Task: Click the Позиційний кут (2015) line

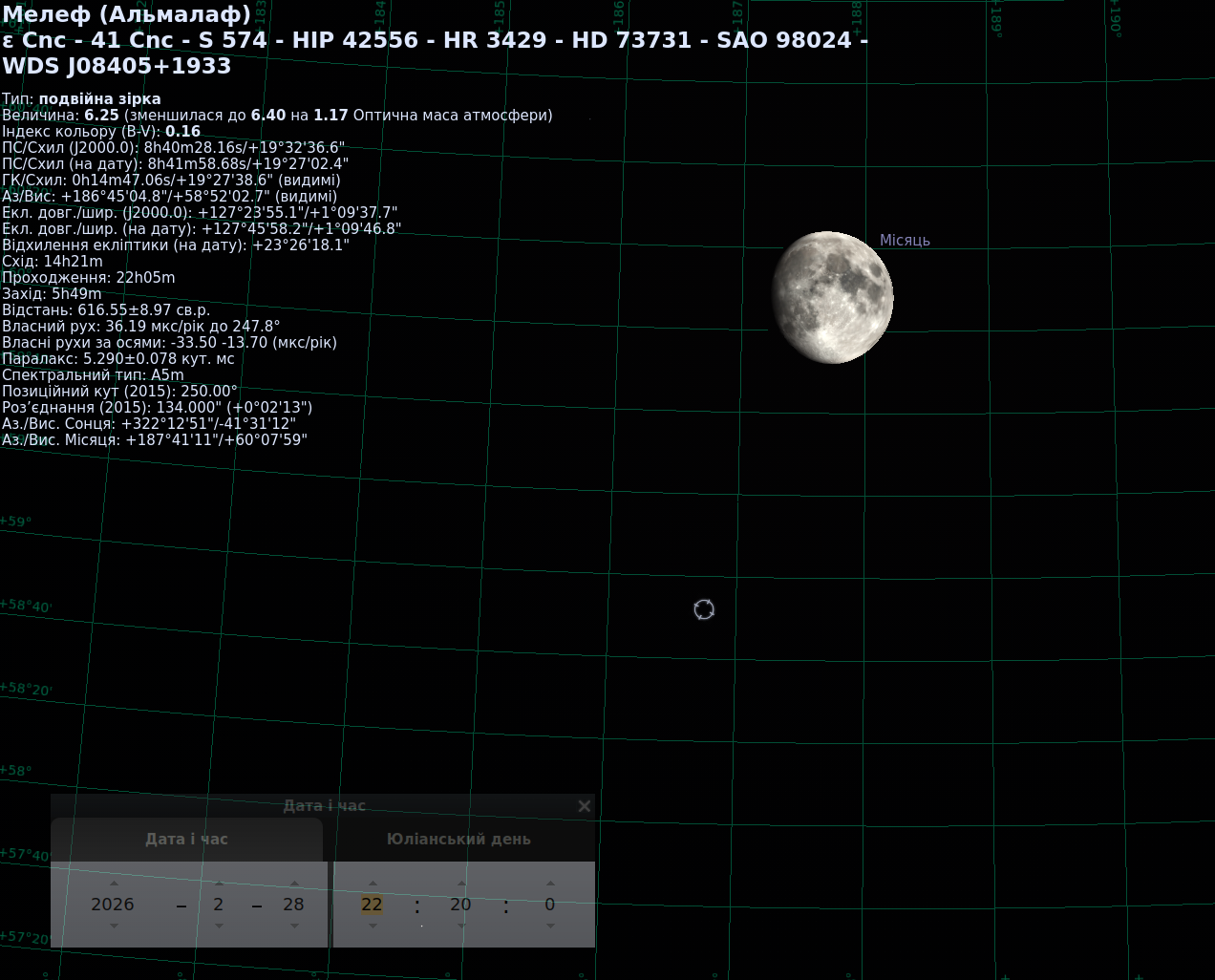Action: (x=119, y=392)
